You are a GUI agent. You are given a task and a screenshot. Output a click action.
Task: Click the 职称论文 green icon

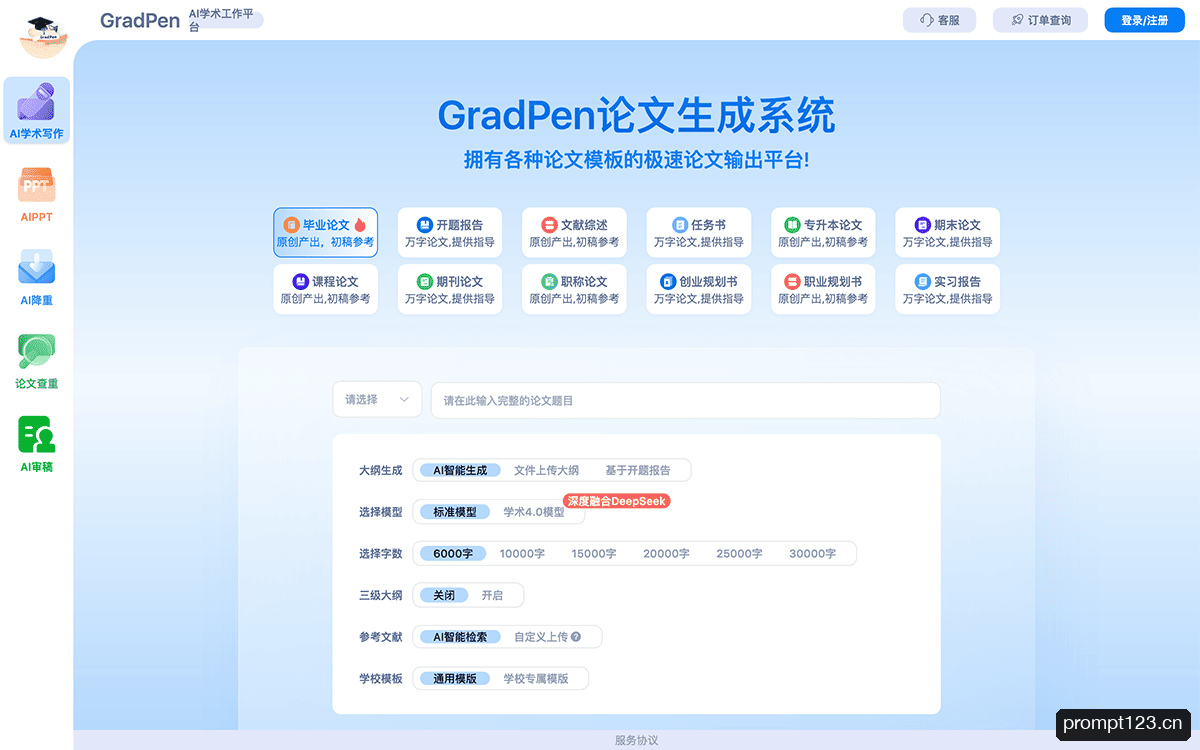click(549, 282)
